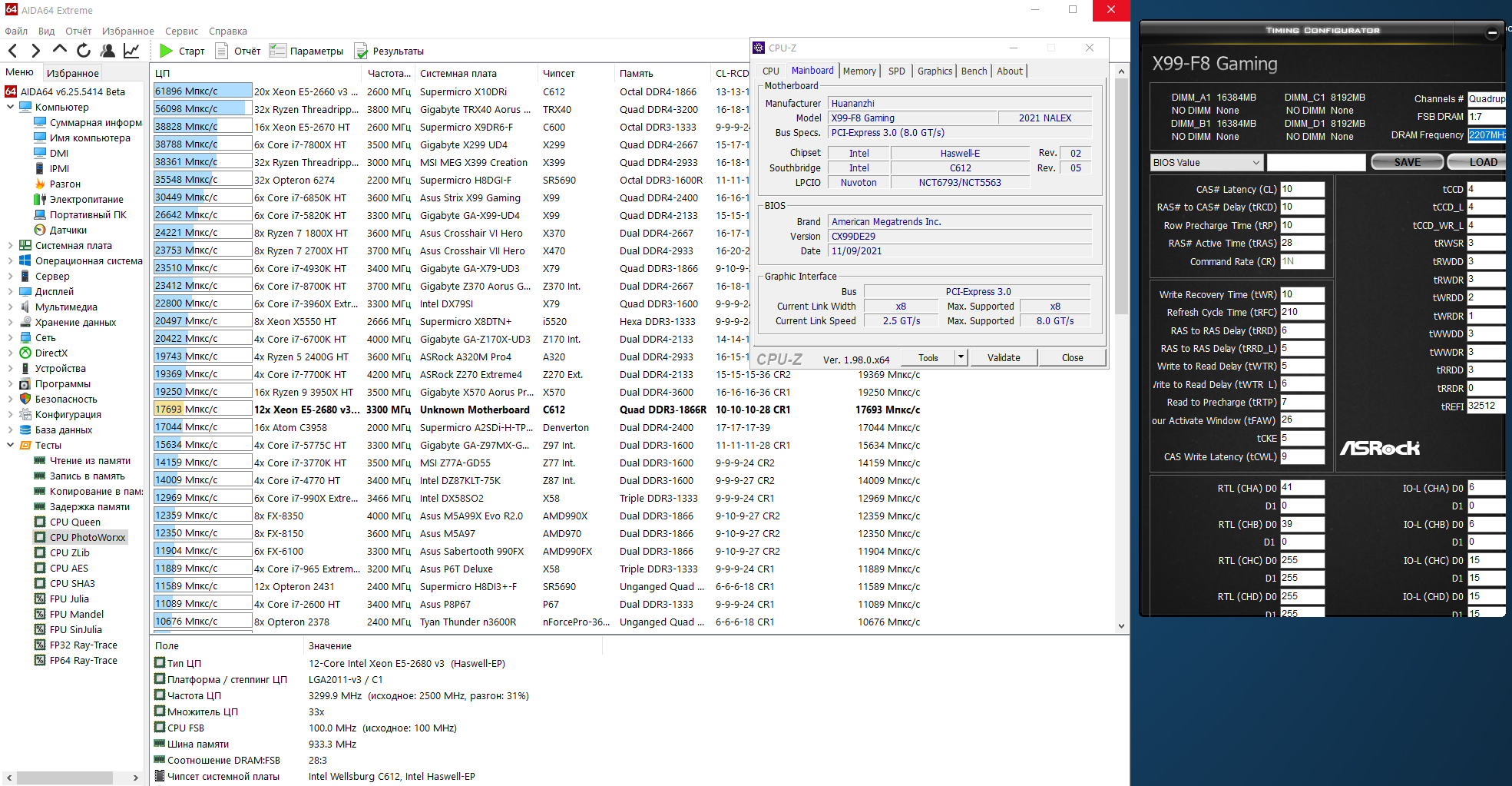Select FPU Mandel in the tests tree
The image size is (1512, 786).
click(77, 614)
